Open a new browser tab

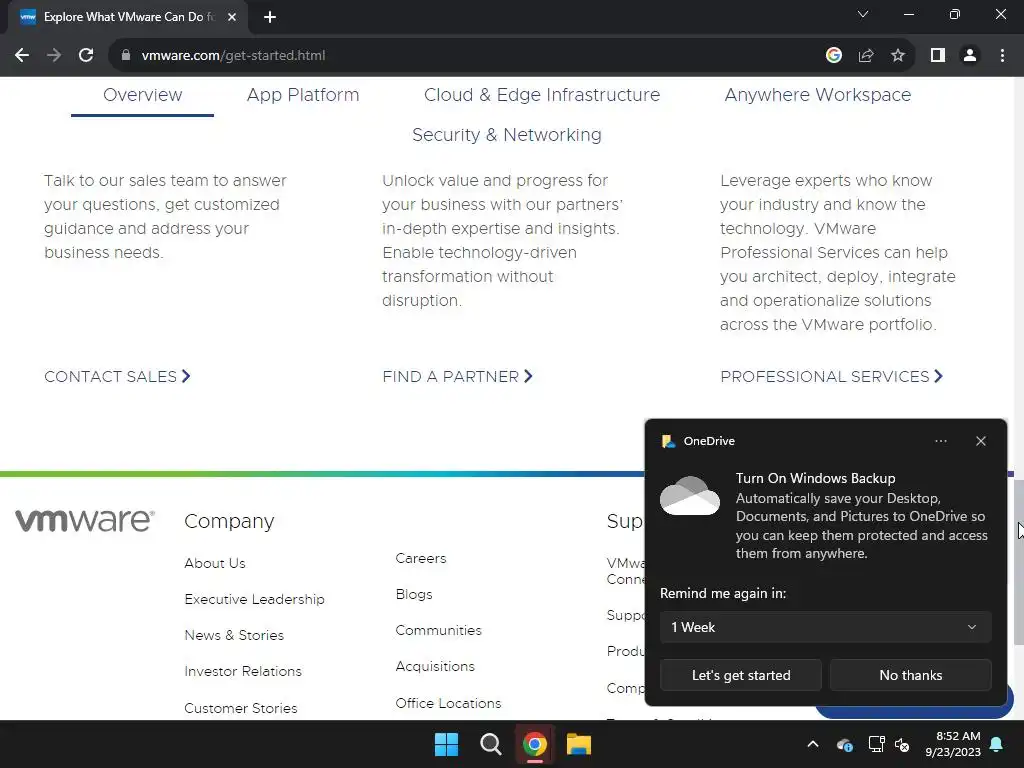pyautogui.click(x=270, y=17)
